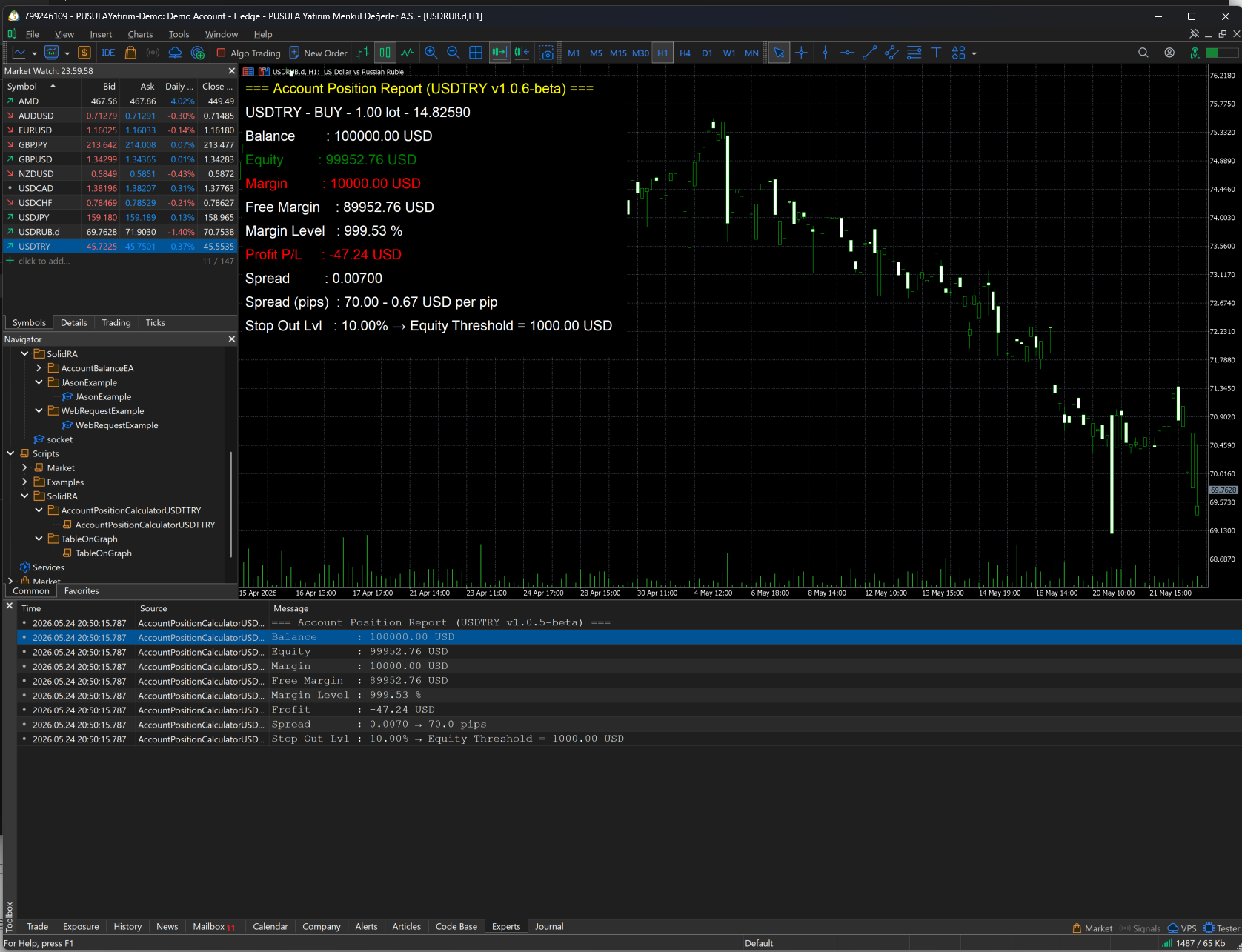The image size is (1242, 952).
Task: Set timeframe to H4
Action: tap(685, 53)
